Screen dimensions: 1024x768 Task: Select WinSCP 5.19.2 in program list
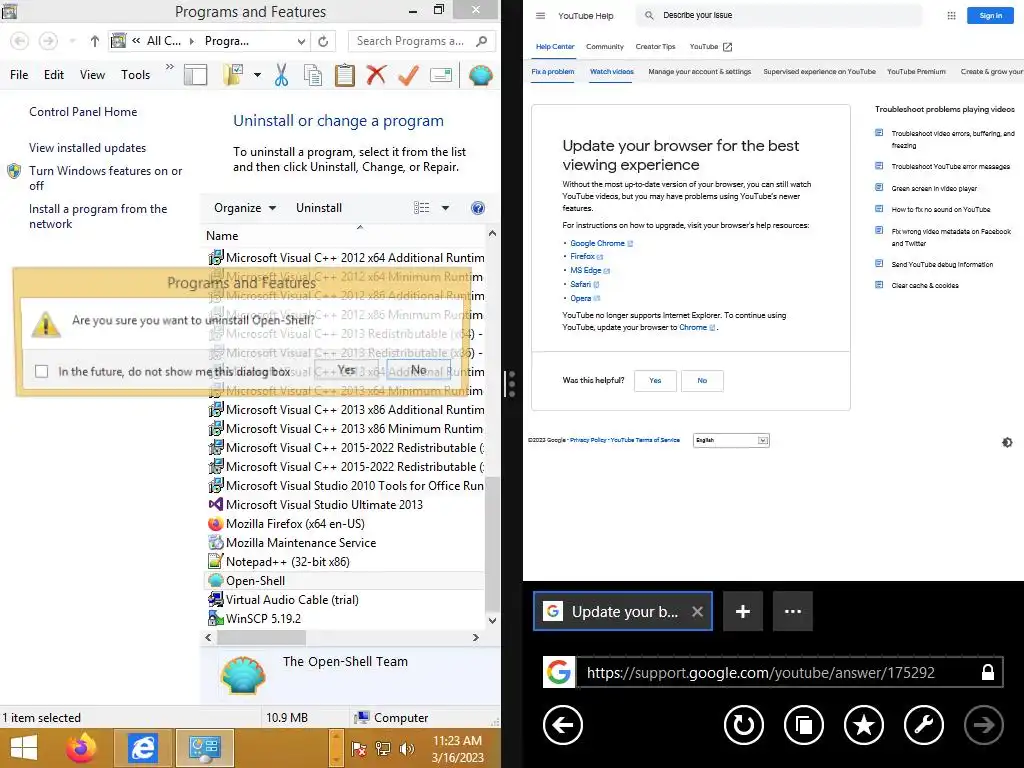click(263, 618)
